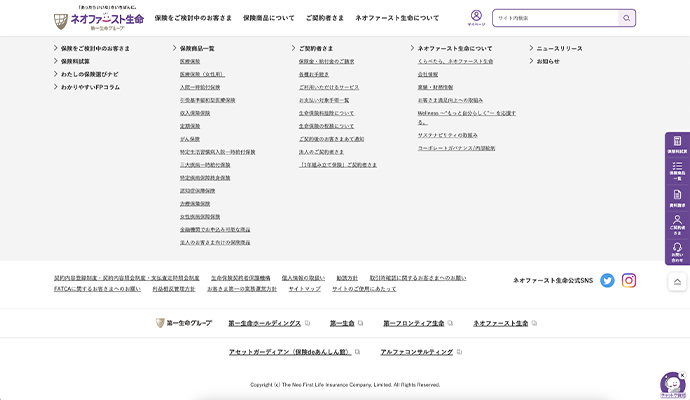Click the 保険商品一覧 list icon in side panel

tap(677, 172)
